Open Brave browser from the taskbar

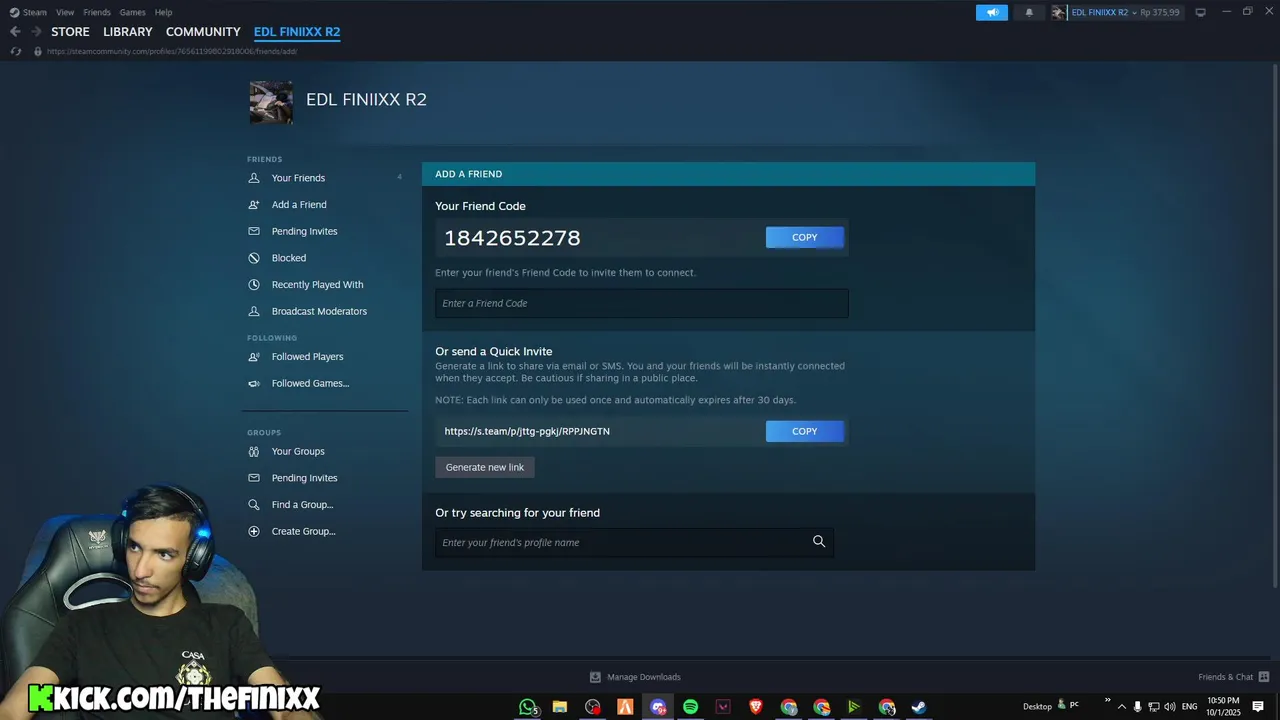756,707
